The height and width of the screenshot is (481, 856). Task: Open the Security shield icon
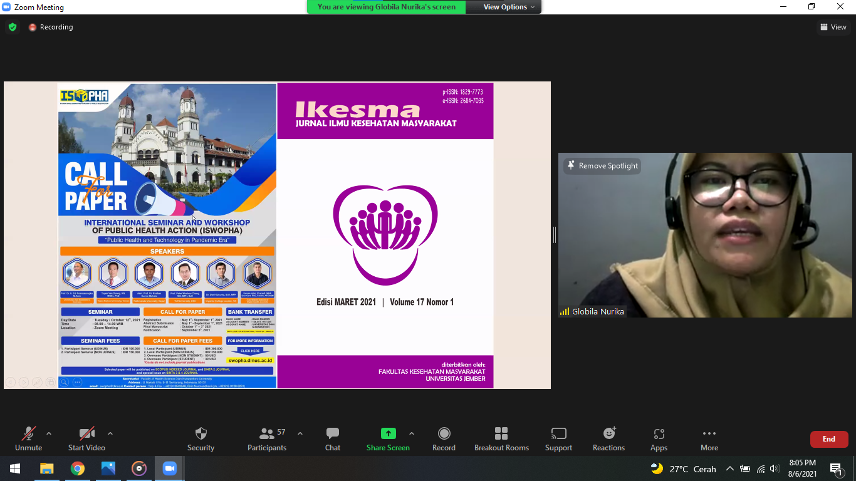pyautogui.click(x=200, y=436)
